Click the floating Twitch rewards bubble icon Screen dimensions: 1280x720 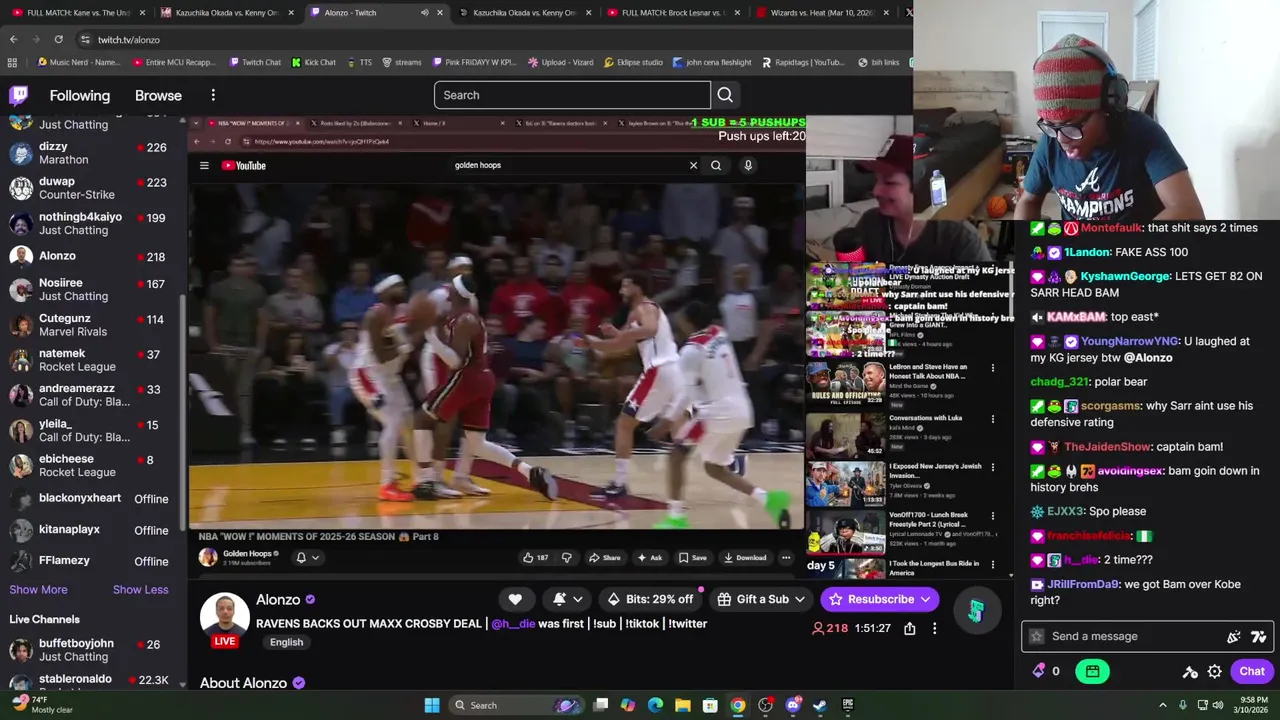(x=976, y=611)
